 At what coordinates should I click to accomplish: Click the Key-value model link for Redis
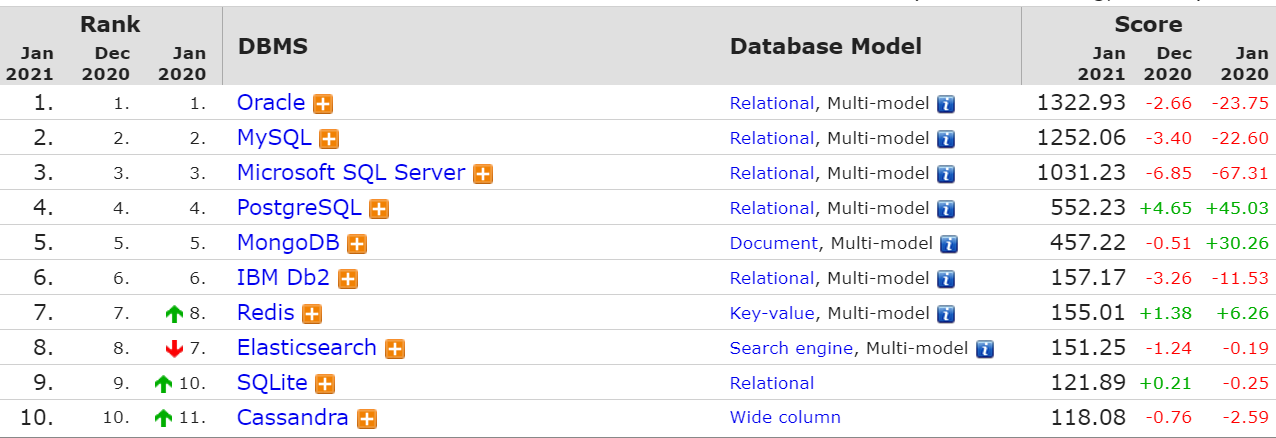pyautogui.click(x=772, y=313)
